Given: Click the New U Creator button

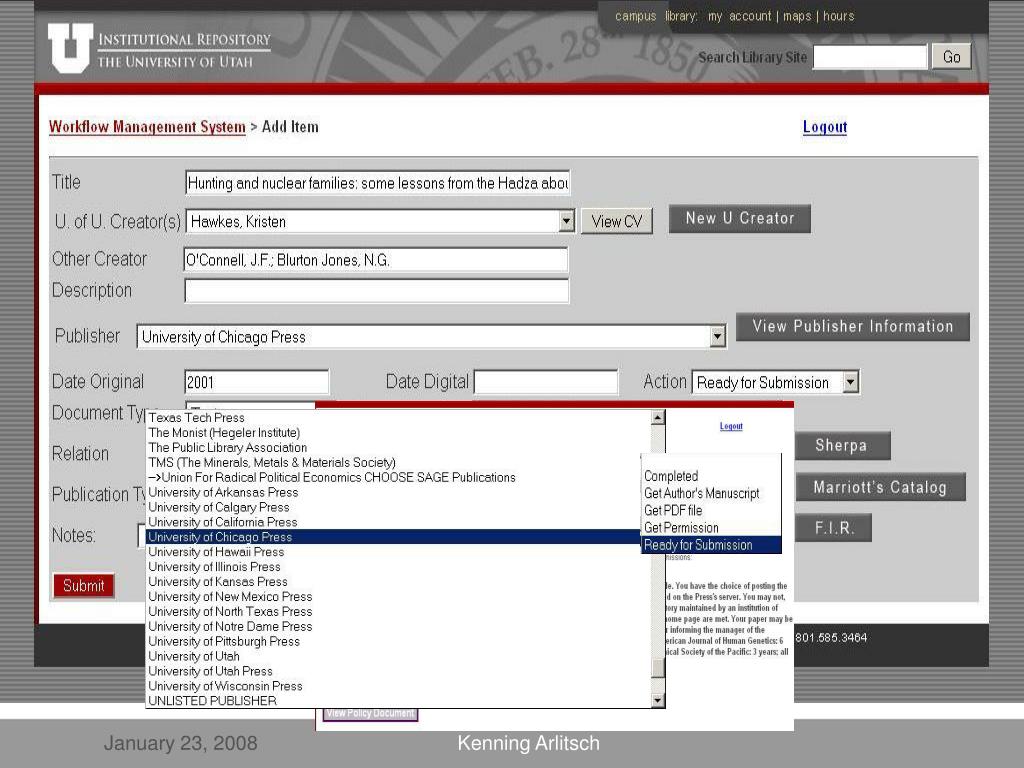Looking at the screenshot, I should (739, 218).
